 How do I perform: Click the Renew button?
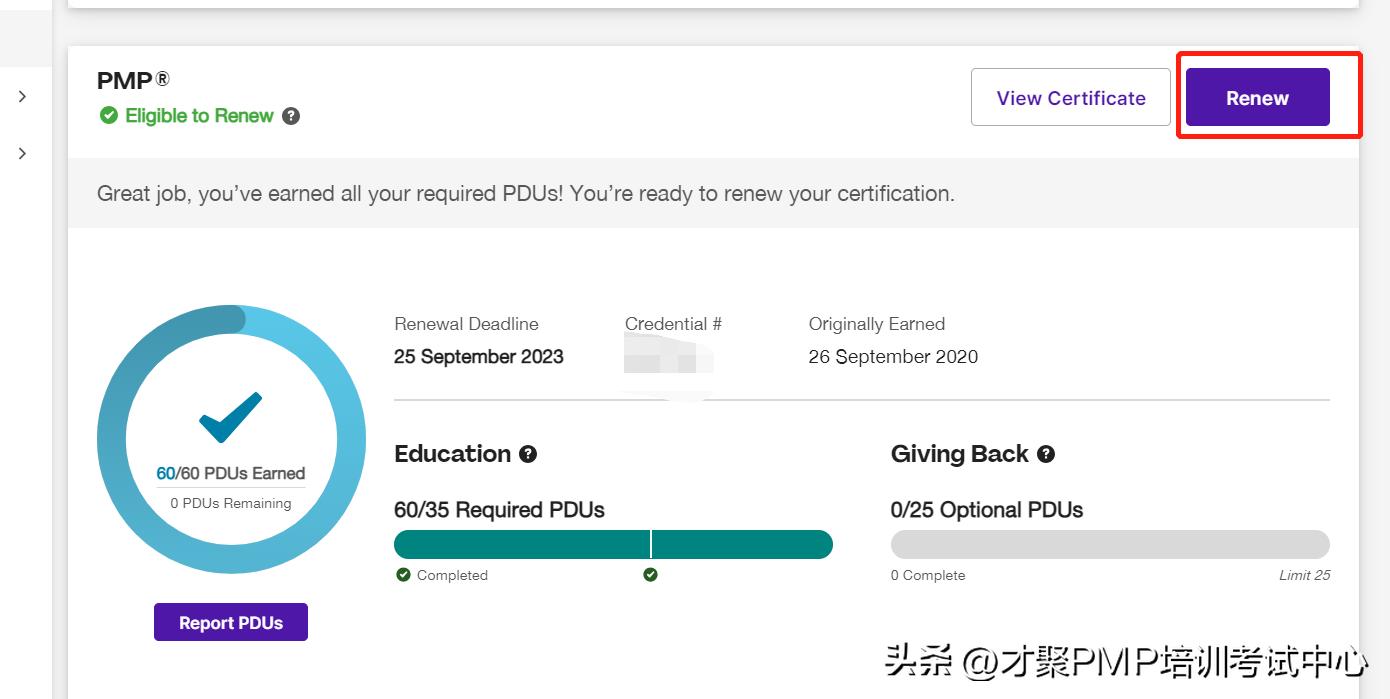(1257, 97)
